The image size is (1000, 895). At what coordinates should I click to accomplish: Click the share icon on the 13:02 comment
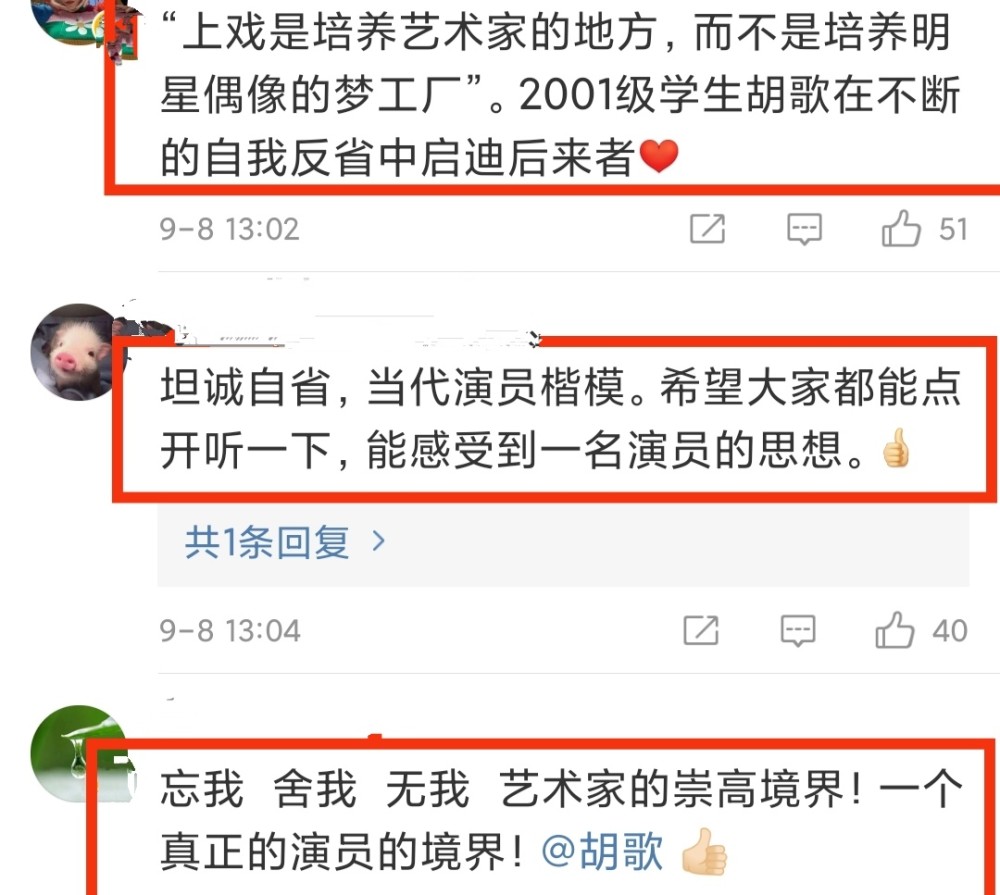707,228
